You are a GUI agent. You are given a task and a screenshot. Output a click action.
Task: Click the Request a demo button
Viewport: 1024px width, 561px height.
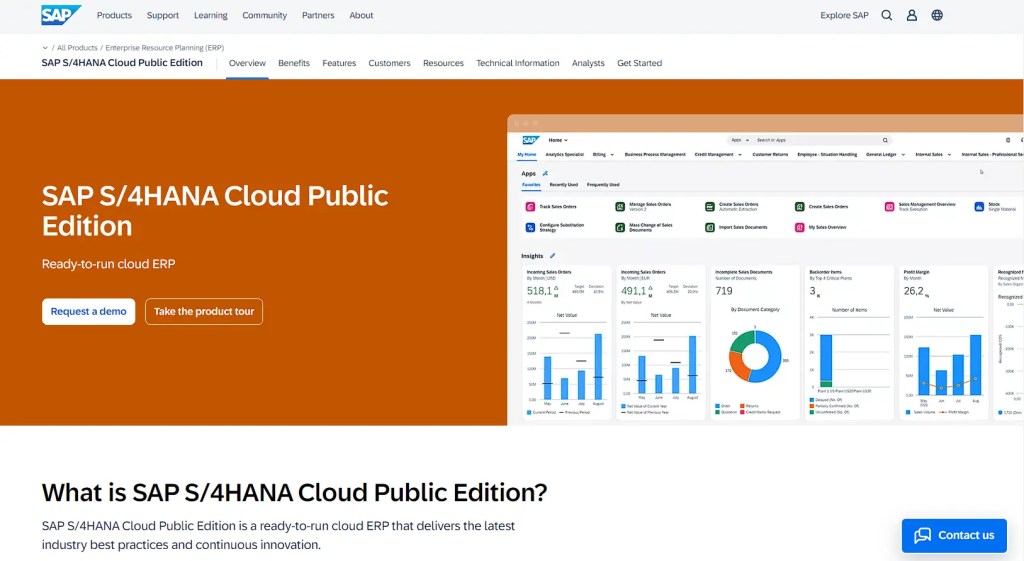pyautogui.click(x=89, y=312)
